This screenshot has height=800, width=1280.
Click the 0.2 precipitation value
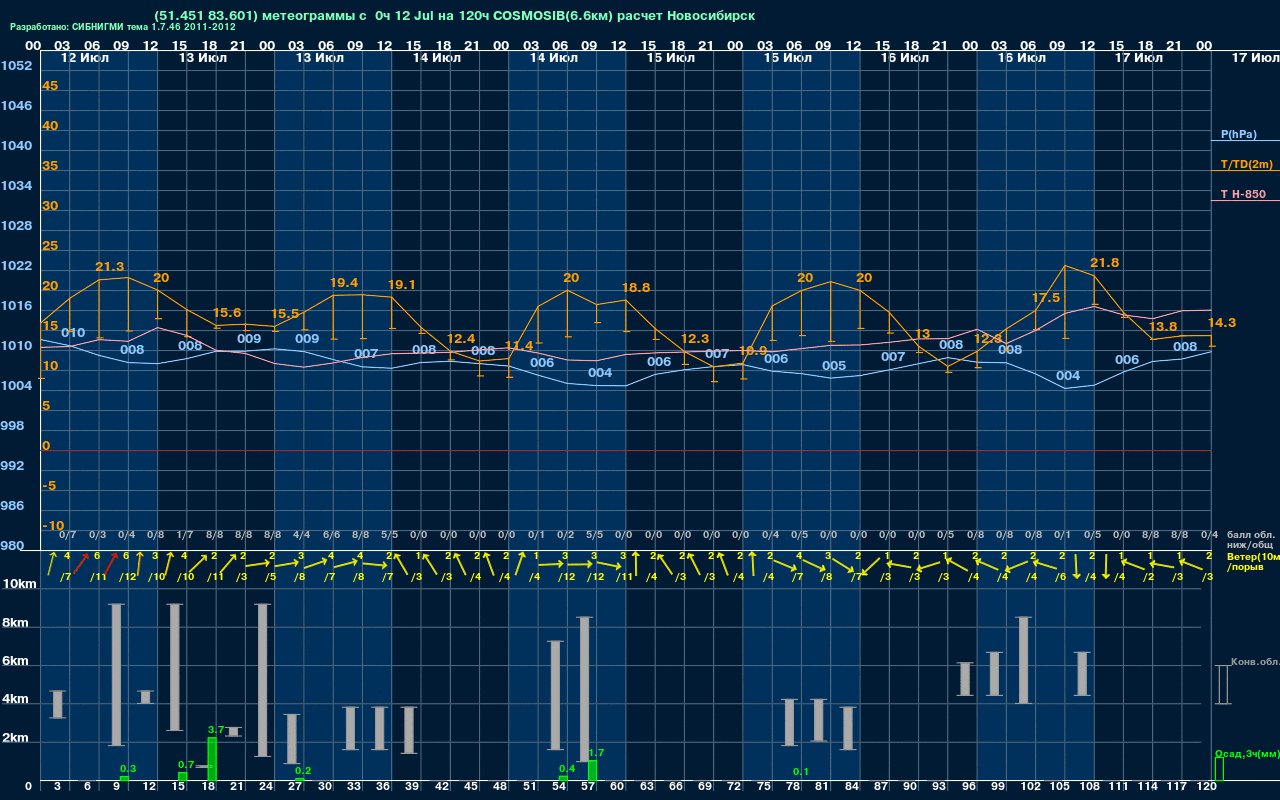[x=303, y=770]
